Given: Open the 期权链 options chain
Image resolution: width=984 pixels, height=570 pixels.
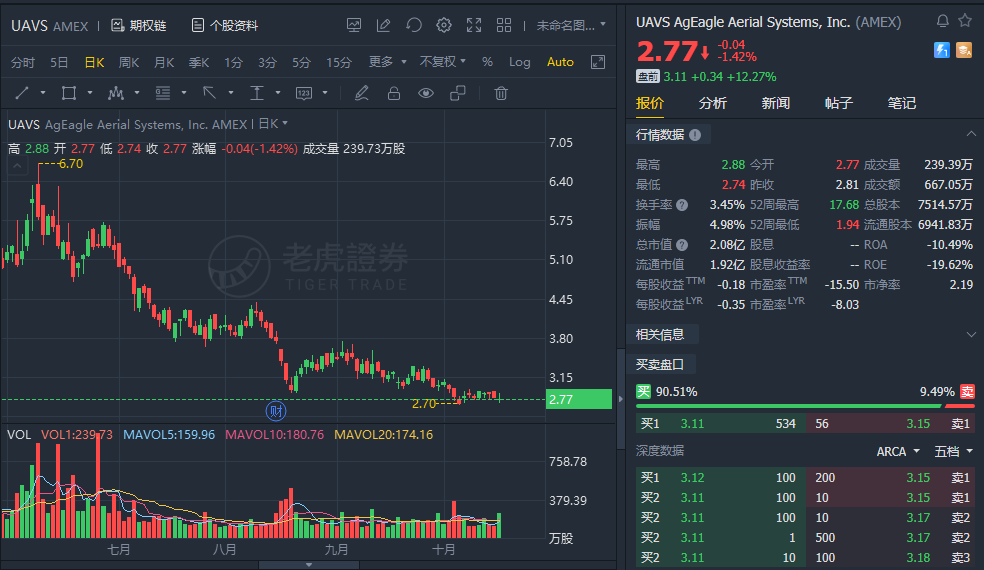Looking at the screenshot, I should [x=138, y=26].
